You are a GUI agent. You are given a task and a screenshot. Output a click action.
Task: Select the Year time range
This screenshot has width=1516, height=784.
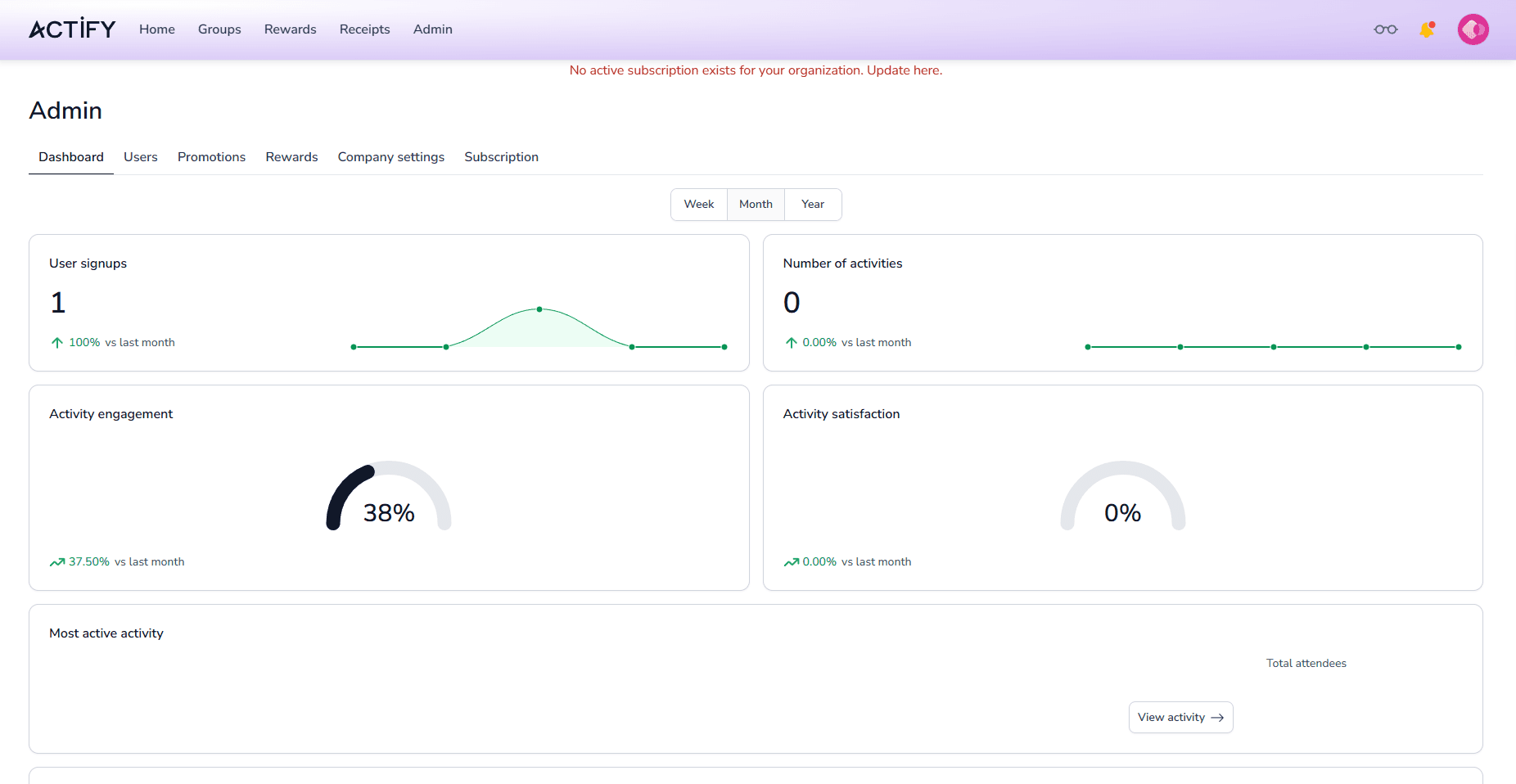(813, 205)
